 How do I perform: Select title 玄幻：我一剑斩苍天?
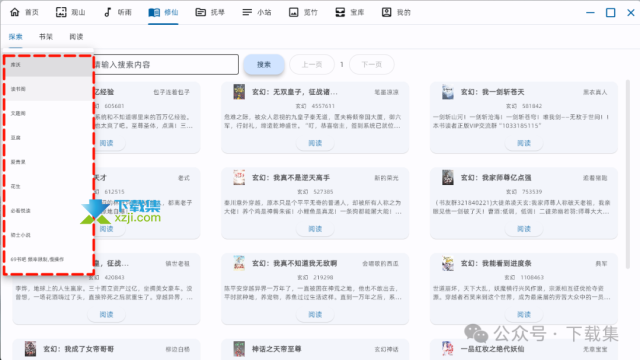click(x=493, y=92)
